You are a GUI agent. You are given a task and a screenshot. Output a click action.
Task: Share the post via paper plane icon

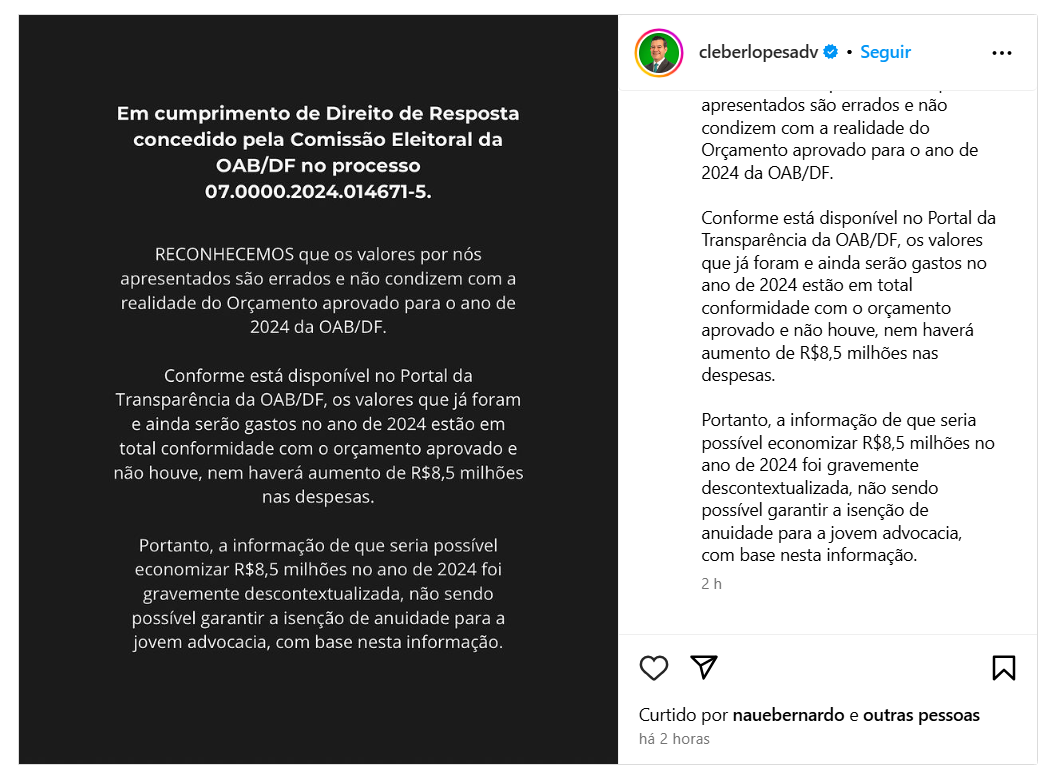point(705,667)
